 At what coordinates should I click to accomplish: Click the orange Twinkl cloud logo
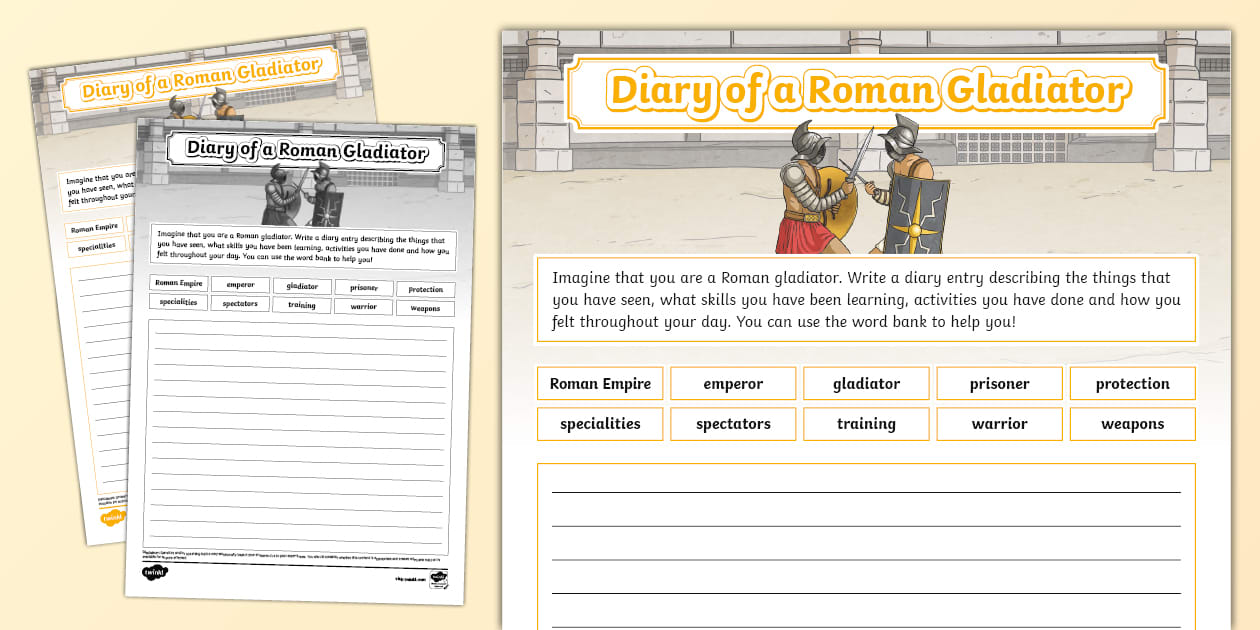(x=113, y=518)
